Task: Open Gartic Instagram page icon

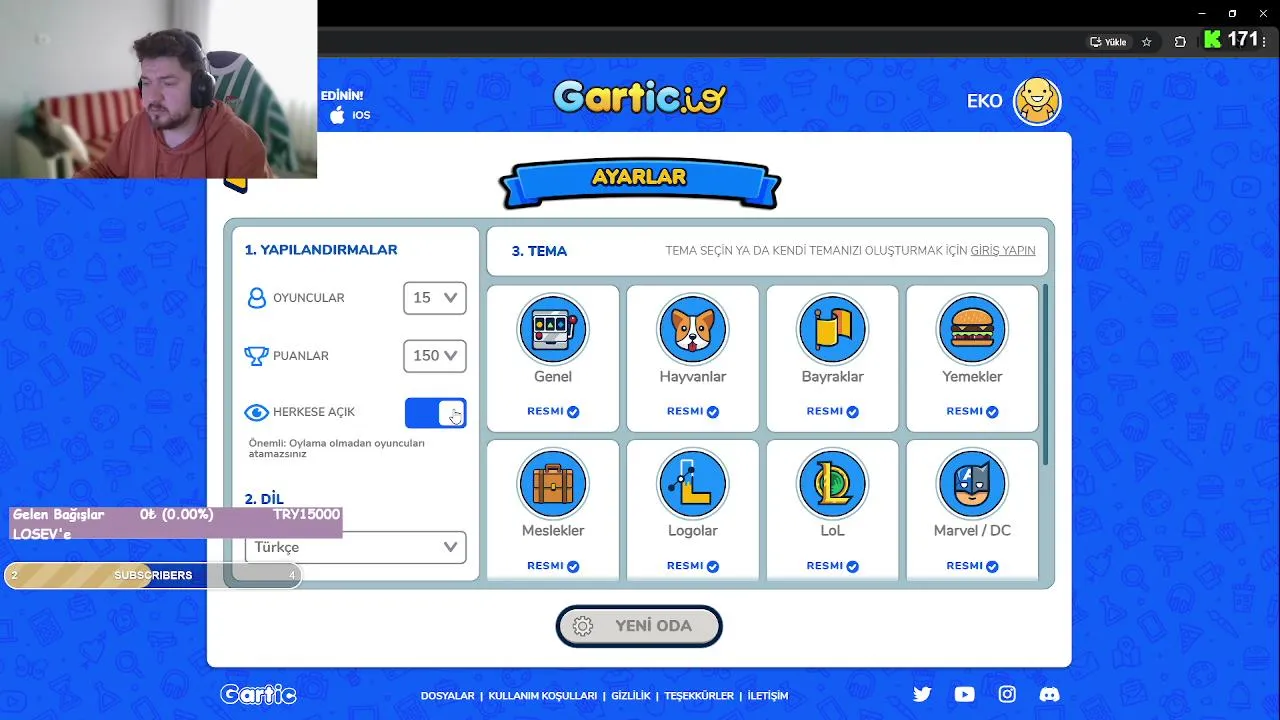Action: tap(1007, 694)
